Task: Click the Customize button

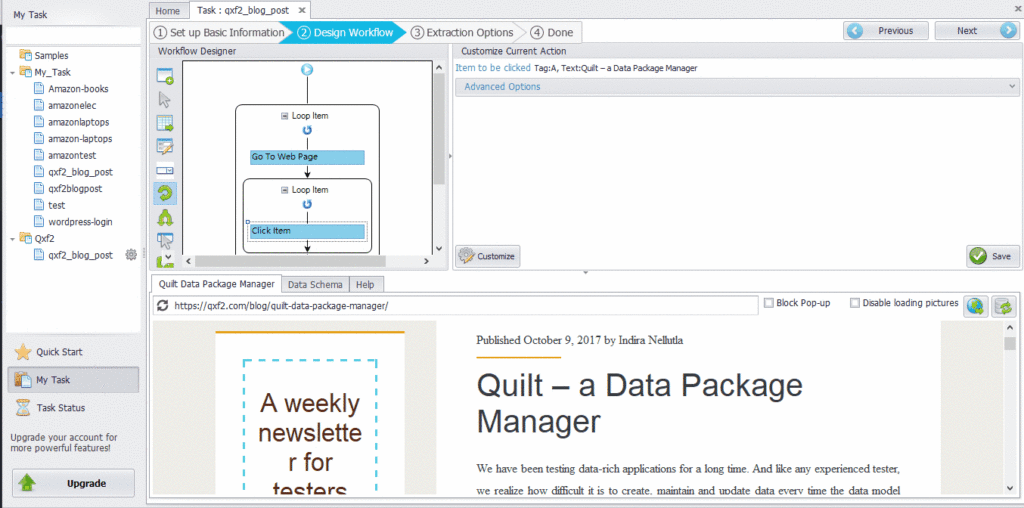Action: (x=487, y=257)
